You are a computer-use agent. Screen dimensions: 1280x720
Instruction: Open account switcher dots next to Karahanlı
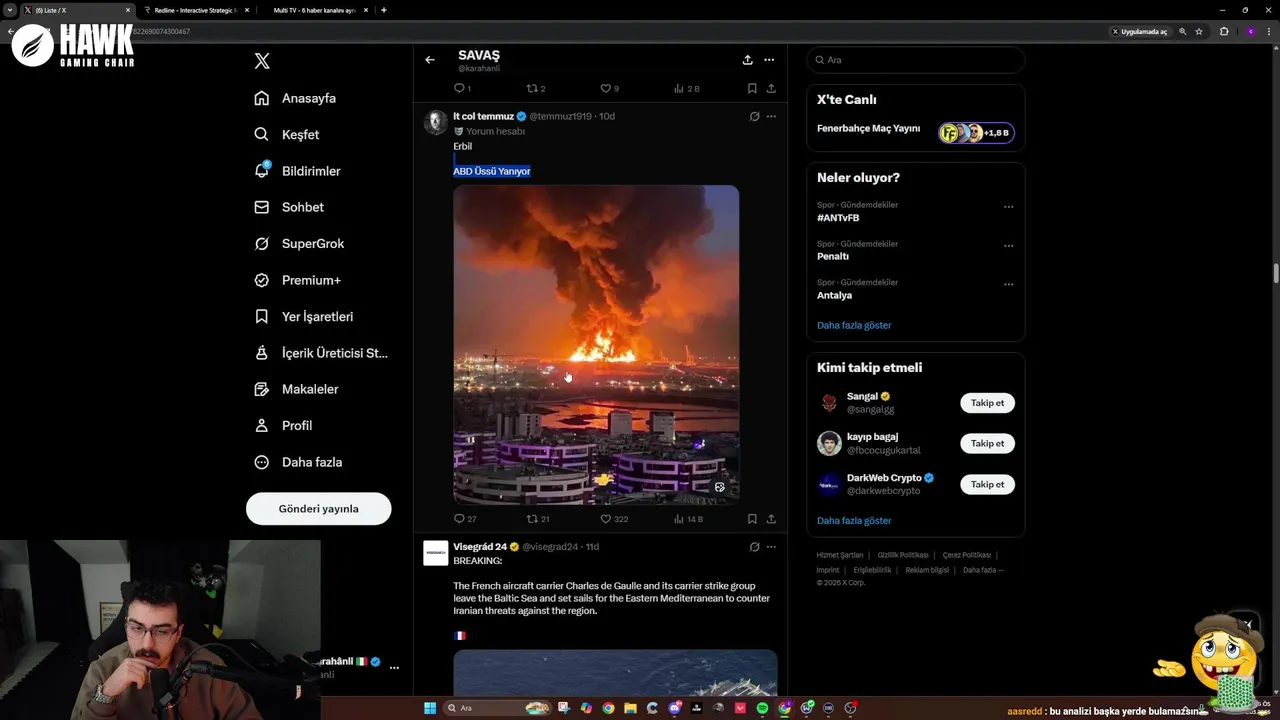pyautogui.click(x=394, y=667)
